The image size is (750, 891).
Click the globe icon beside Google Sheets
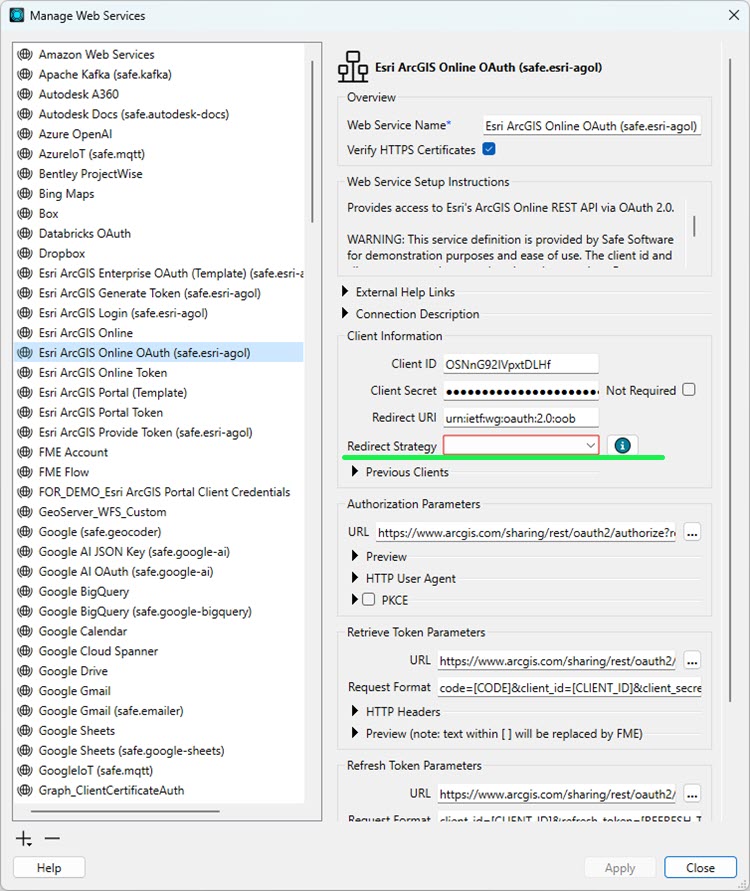point(24,731)
